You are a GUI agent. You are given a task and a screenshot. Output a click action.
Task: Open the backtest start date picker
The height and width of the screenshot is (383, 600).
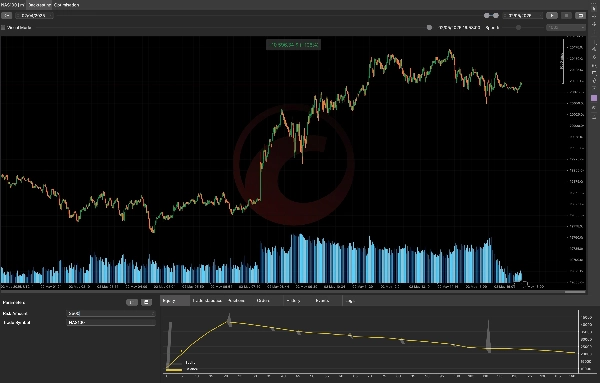[34, 16]
